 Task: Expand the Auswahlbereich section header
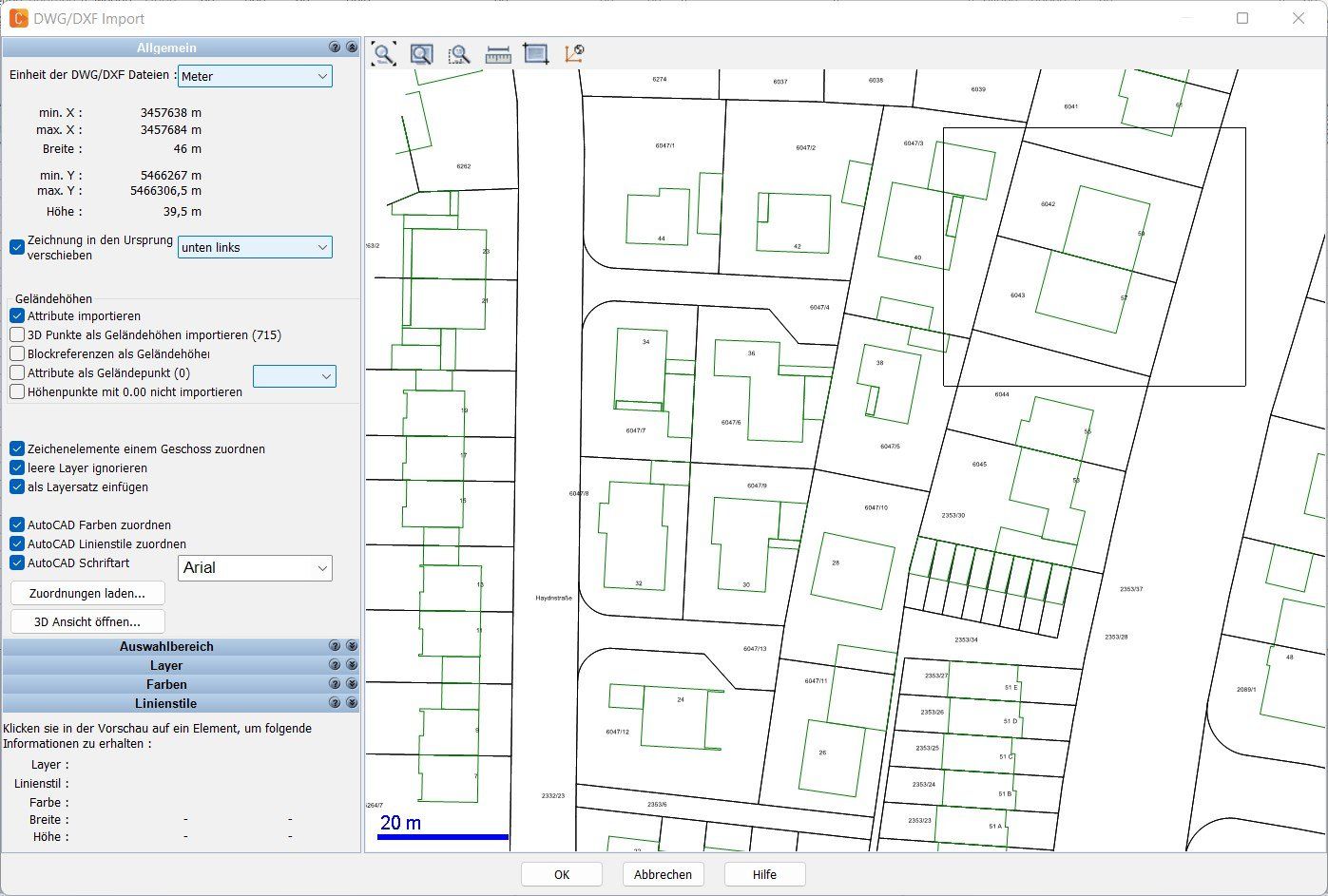[166, 646]
